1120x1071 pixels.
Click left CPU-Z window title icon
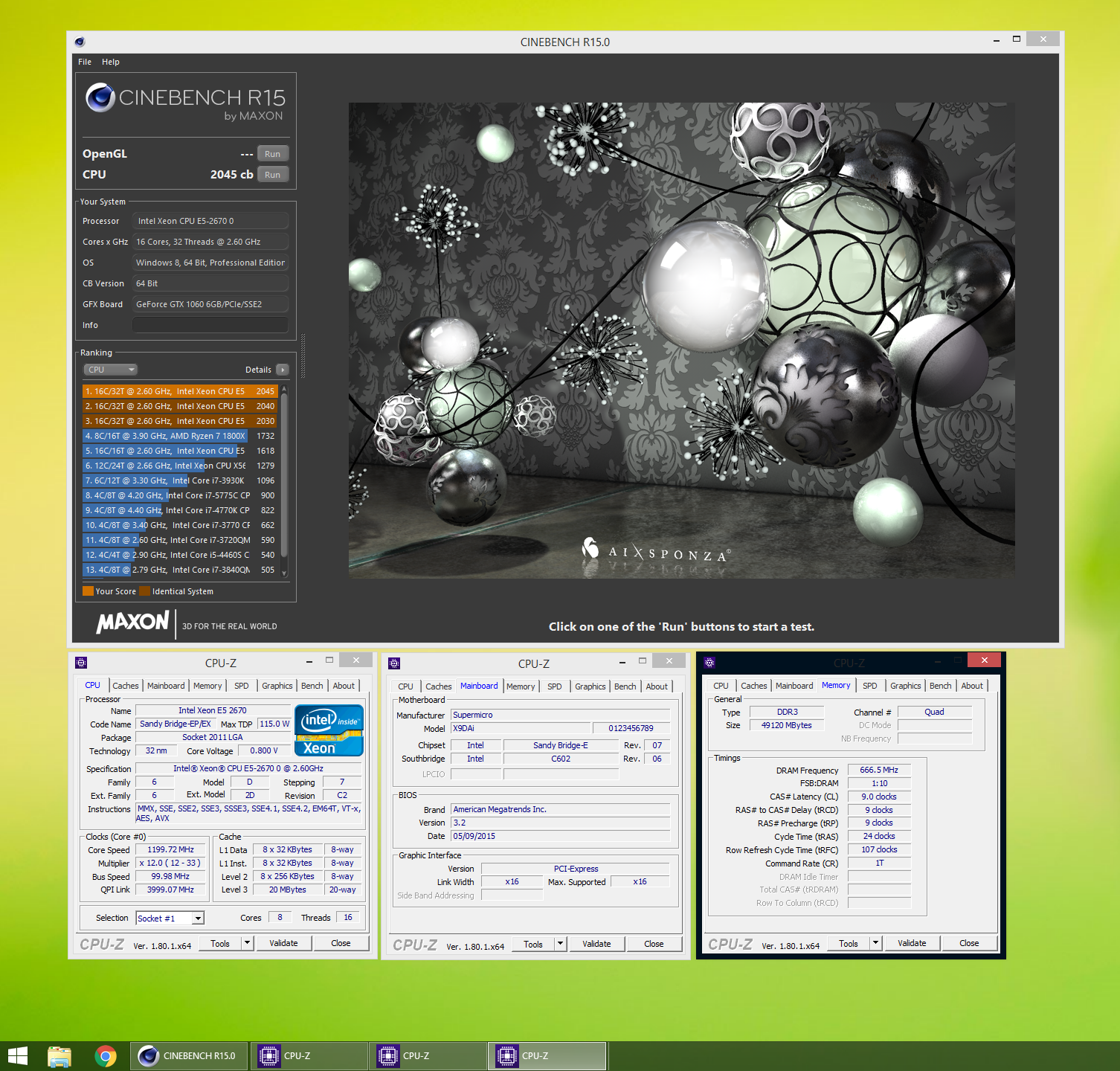click(x=81, y=663)
